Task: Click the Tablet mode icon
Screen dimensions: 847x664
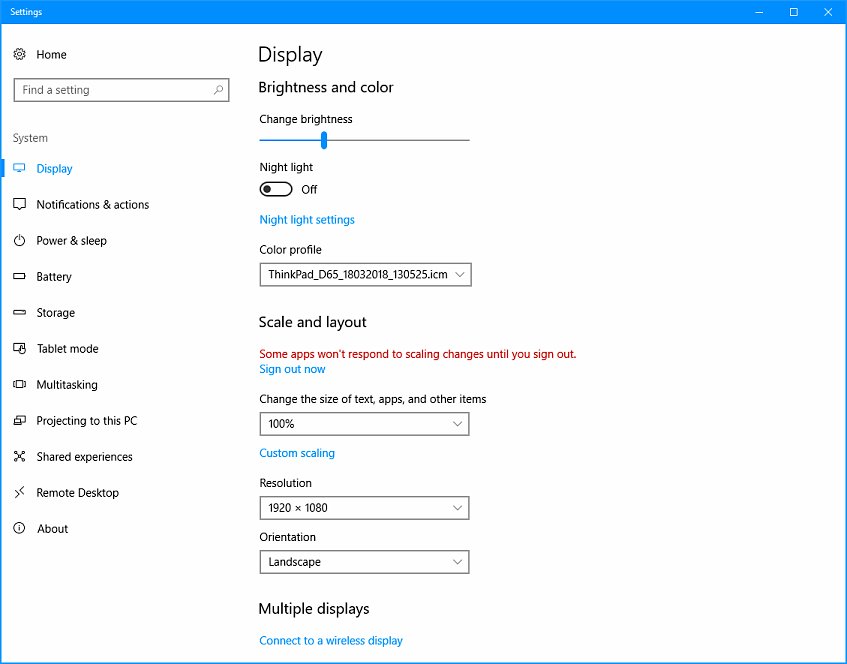Action: click(x=19, y=348)
